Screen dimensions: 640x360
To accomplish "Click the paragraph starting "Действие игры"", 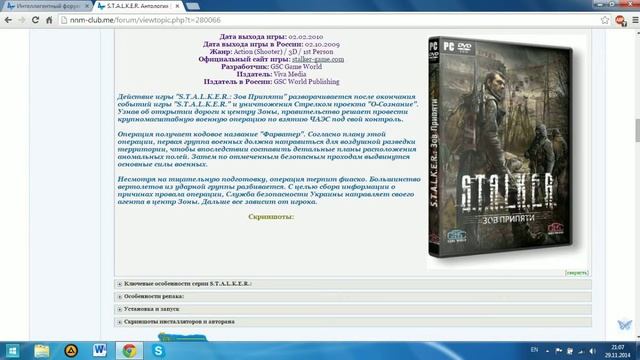I will [268, 108].
